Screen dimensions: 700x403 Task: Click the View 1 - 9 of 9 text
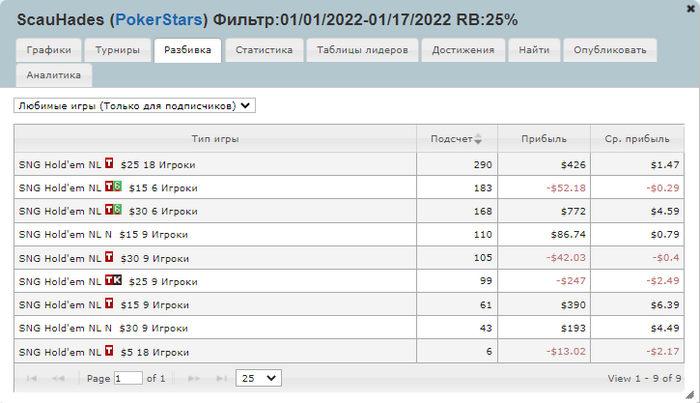pos(644,378)
